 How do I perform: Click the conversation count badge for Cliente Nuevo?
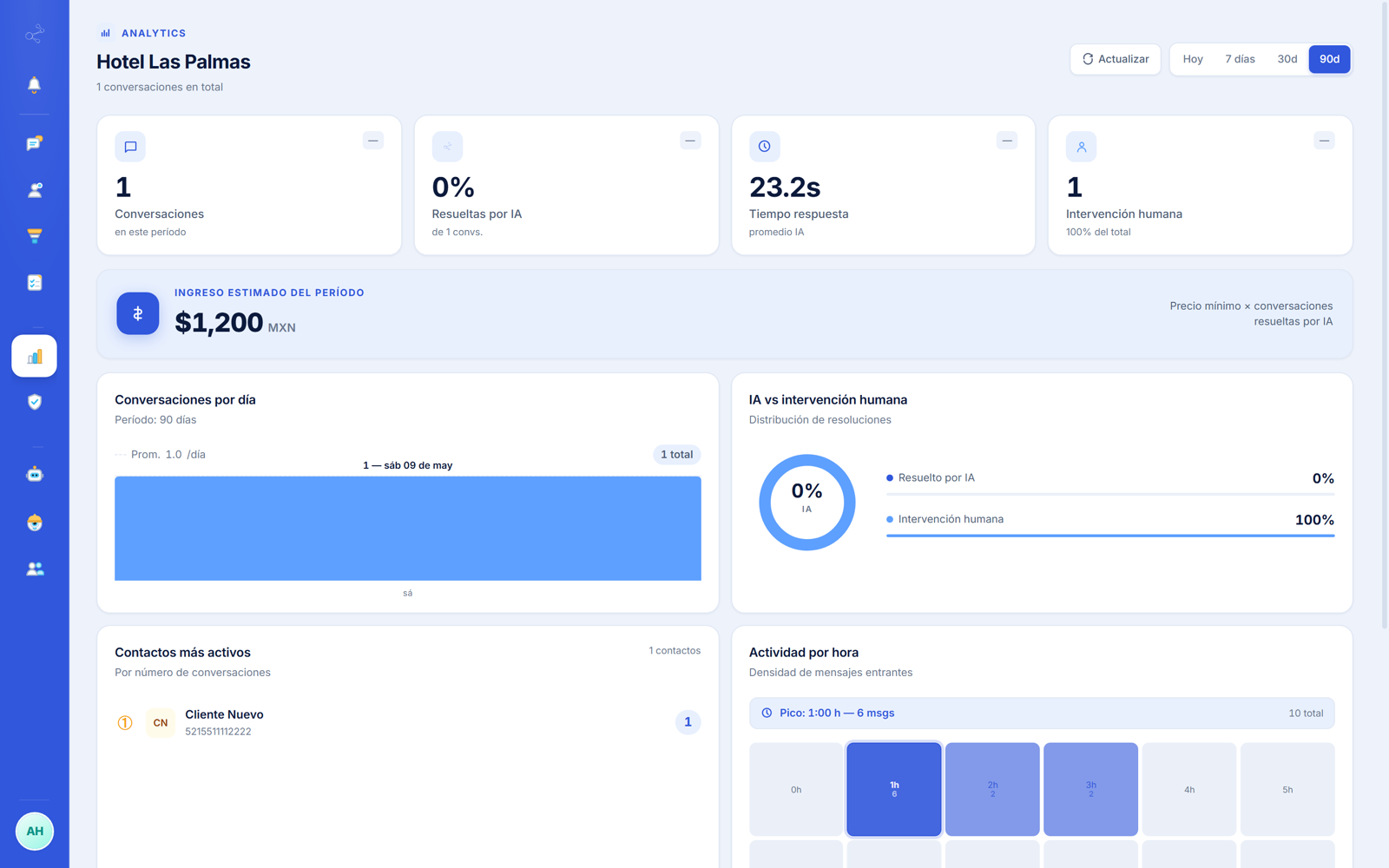point(688,722)
